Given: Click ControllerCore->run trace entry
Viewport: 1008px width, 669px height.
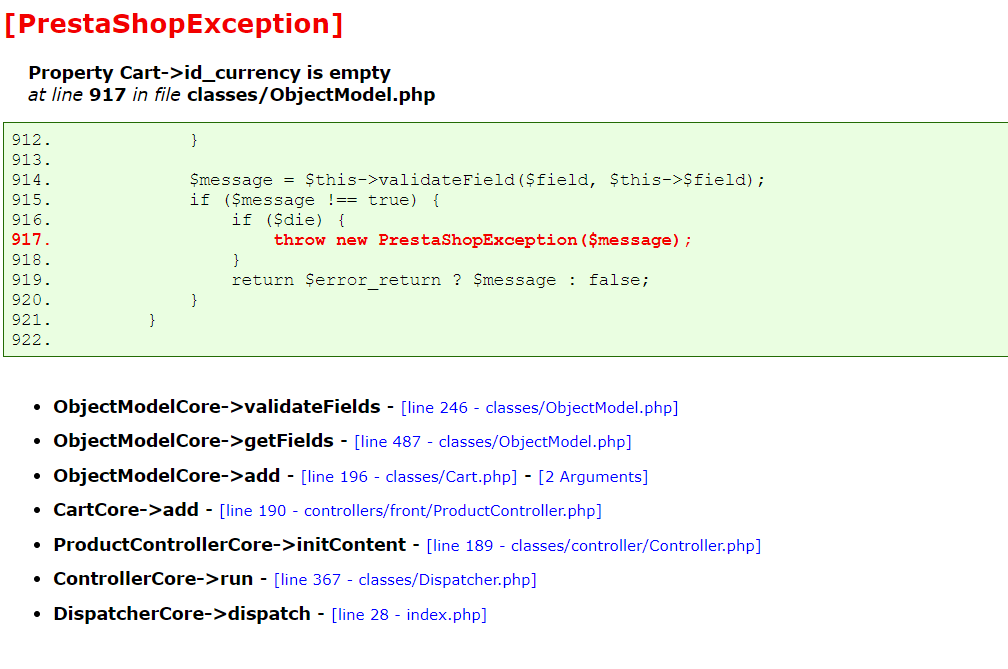Looking at the screenshot, I should pos(153,578).
